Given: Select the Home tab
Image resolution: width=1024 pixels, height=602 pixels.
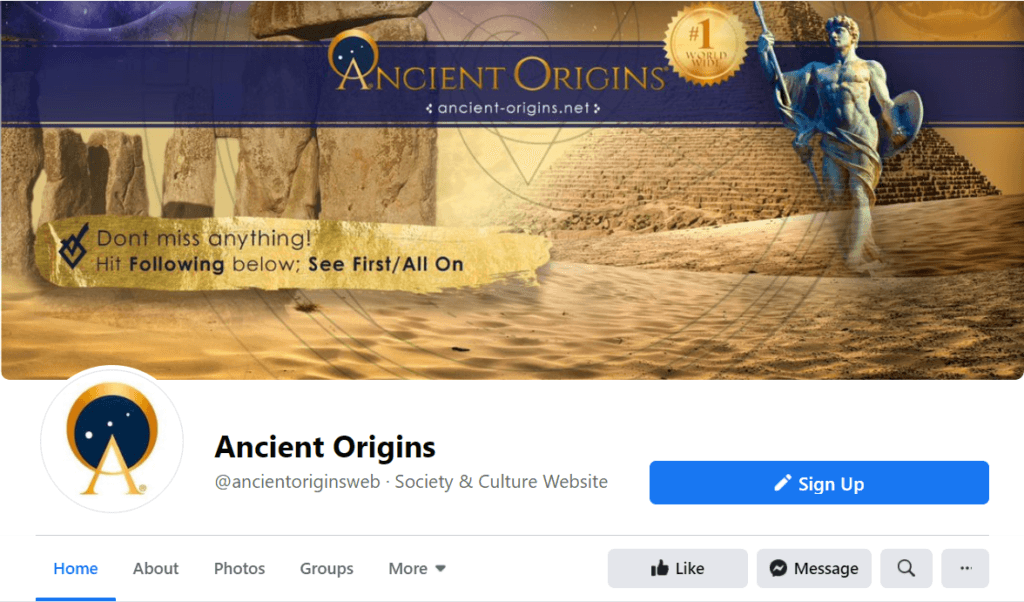Looking at the screenshot, I should [76, 568].
